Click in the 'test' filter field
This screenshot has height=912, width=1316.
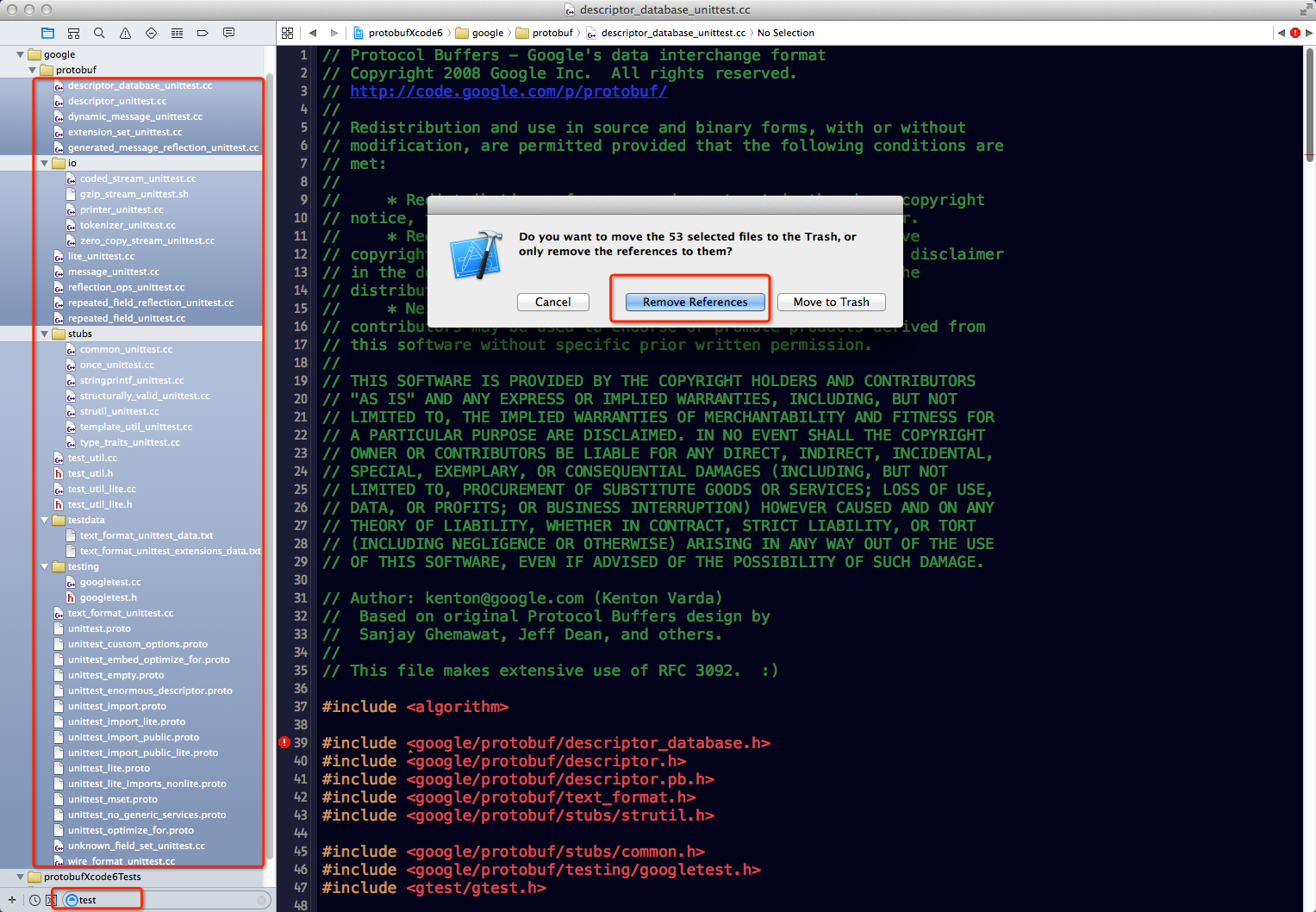point(168,900)
